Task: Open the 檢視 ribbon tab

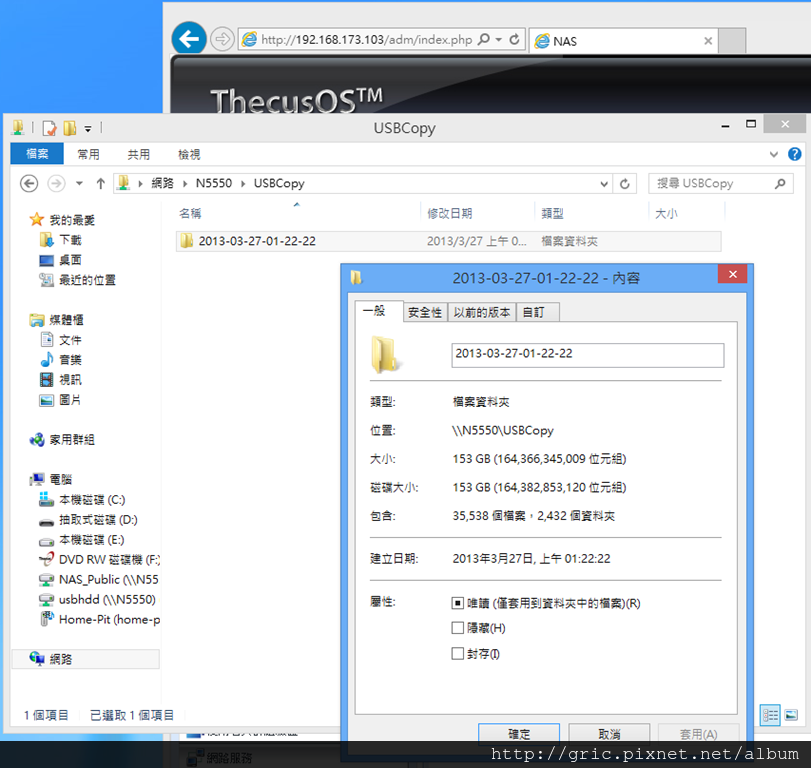Action: click(x=189, y=154)
